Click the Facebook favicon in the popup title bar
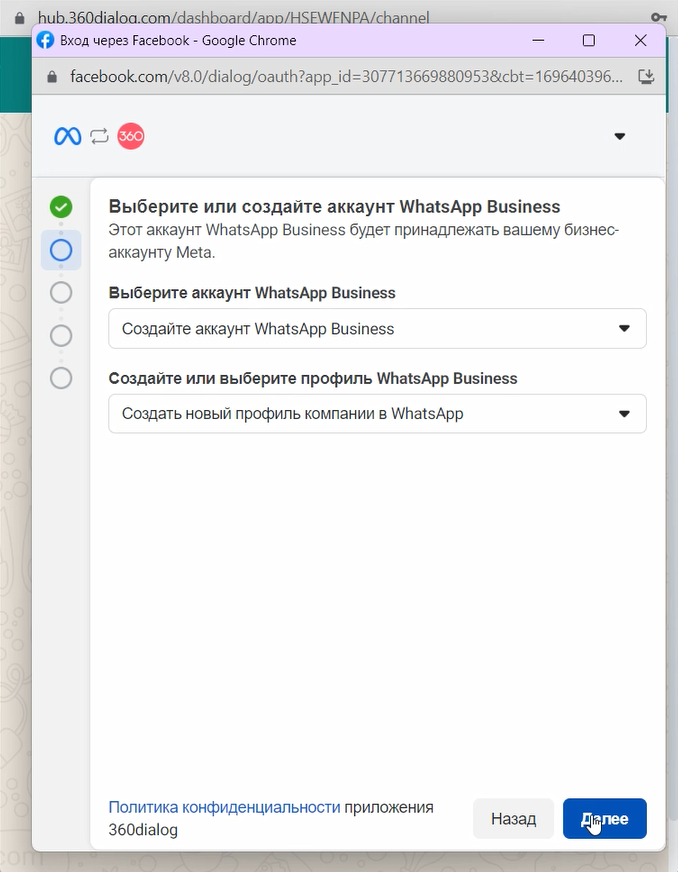The height and width of the screenshot is (872, 678). tap(45, 40)
